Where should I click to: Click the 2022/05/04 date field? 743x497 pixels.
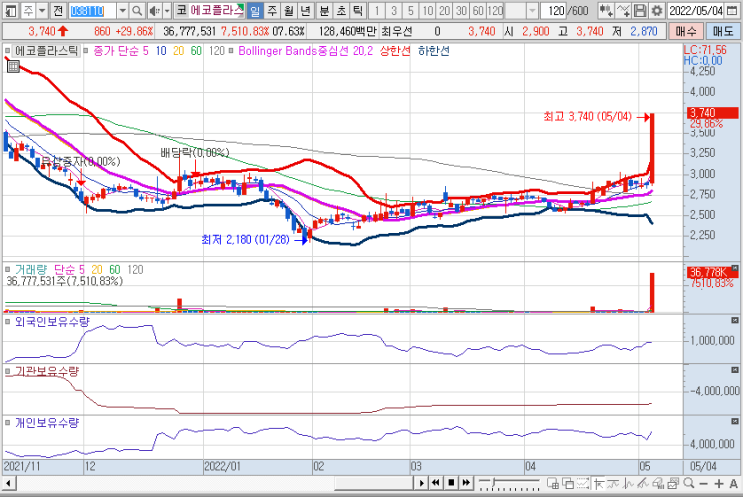(696, 10)
